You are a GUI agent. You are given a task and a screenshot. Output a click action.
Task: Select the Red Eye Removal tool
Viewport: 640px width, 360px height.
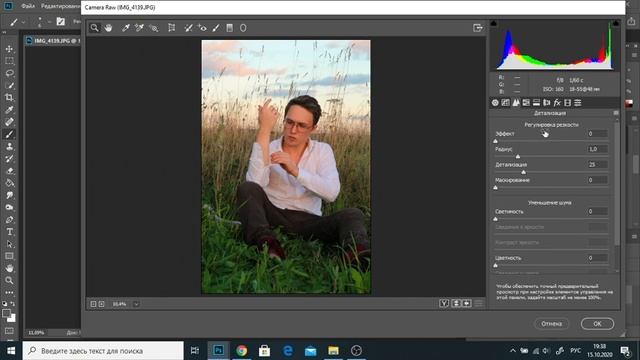coord(202,28)
